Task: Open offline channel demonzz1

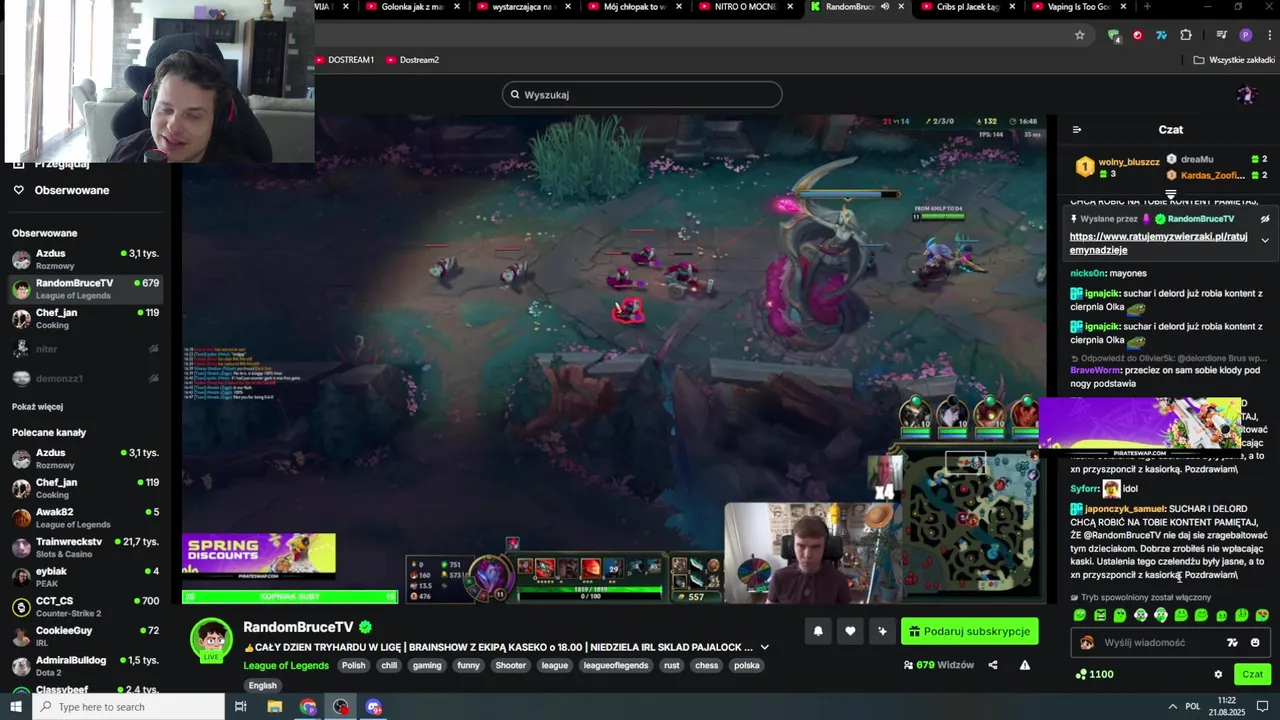Action: click(x=85, y=379)
